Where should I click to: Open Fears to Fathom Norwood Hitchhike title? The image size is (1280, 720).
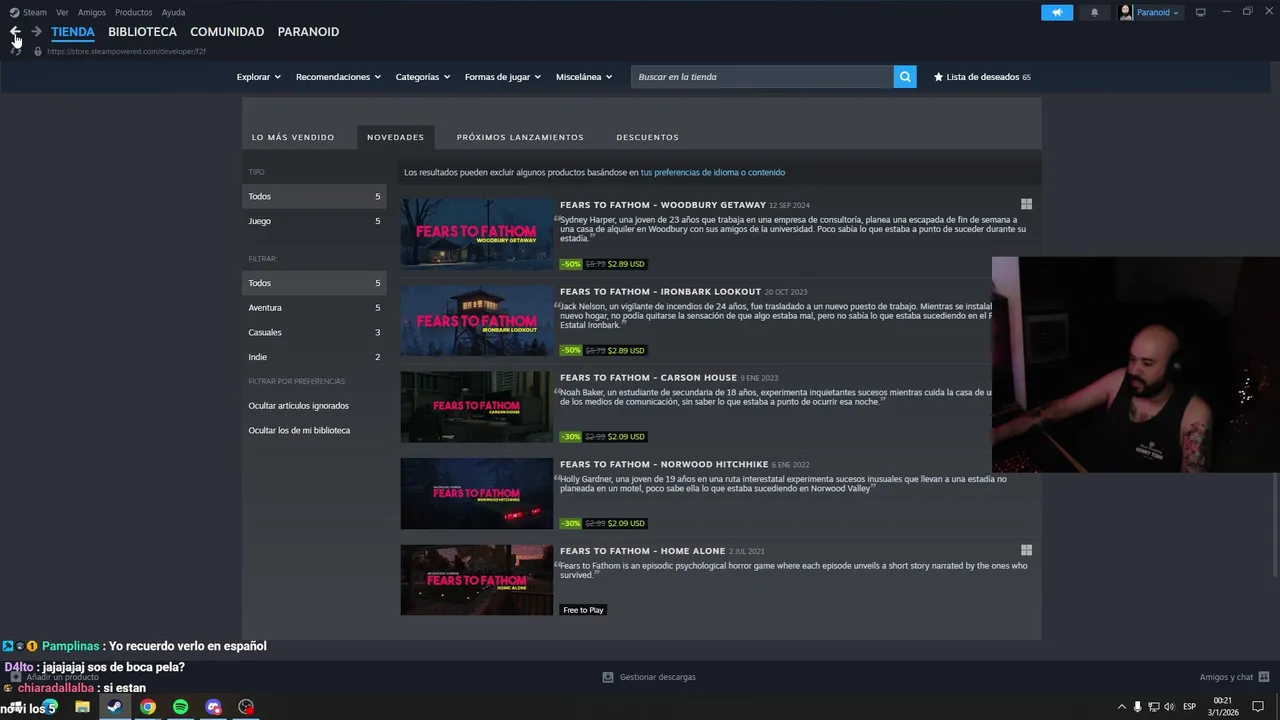coord(664,464)
